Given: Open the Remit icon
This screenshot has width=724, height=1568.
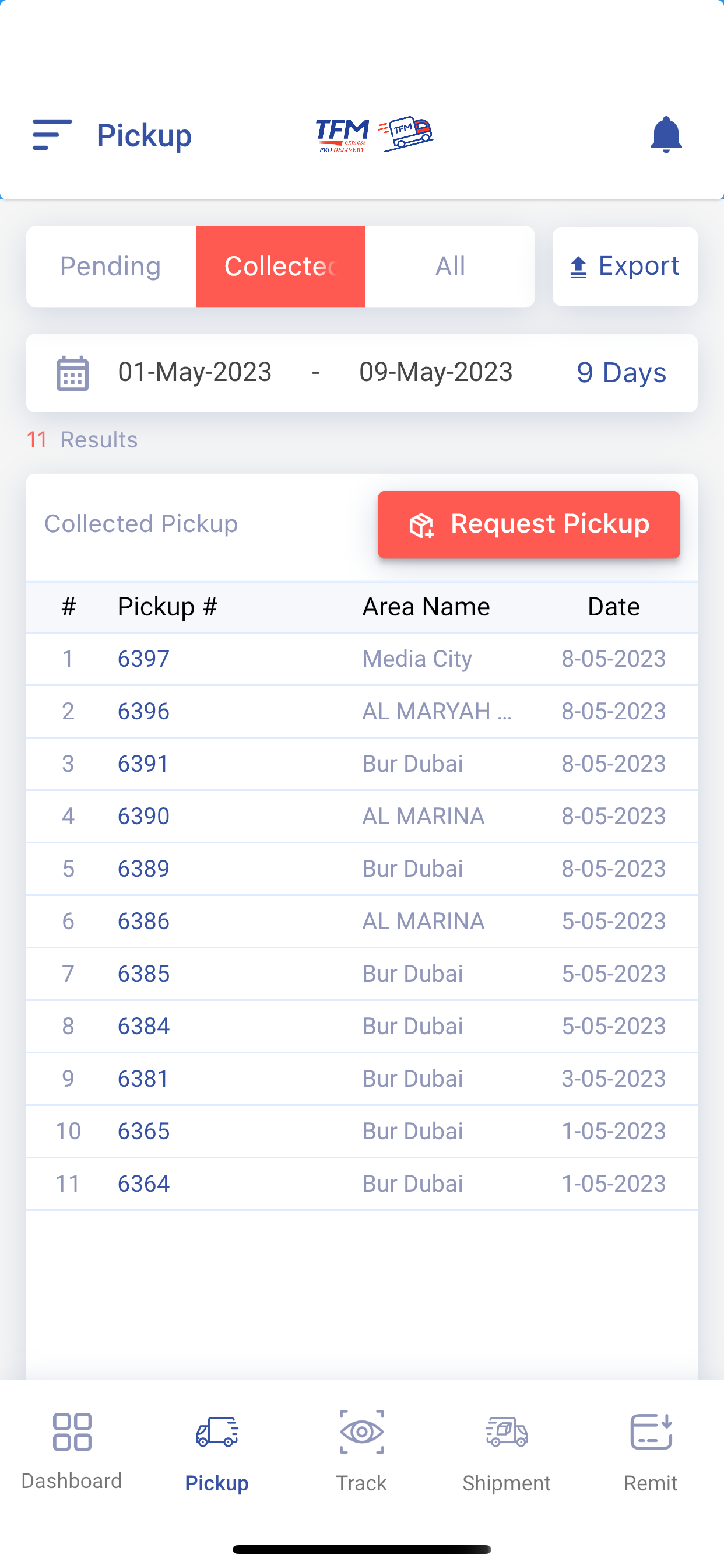Looking at the screenshot, I should pyautogui.click(x=651, y=1431).
